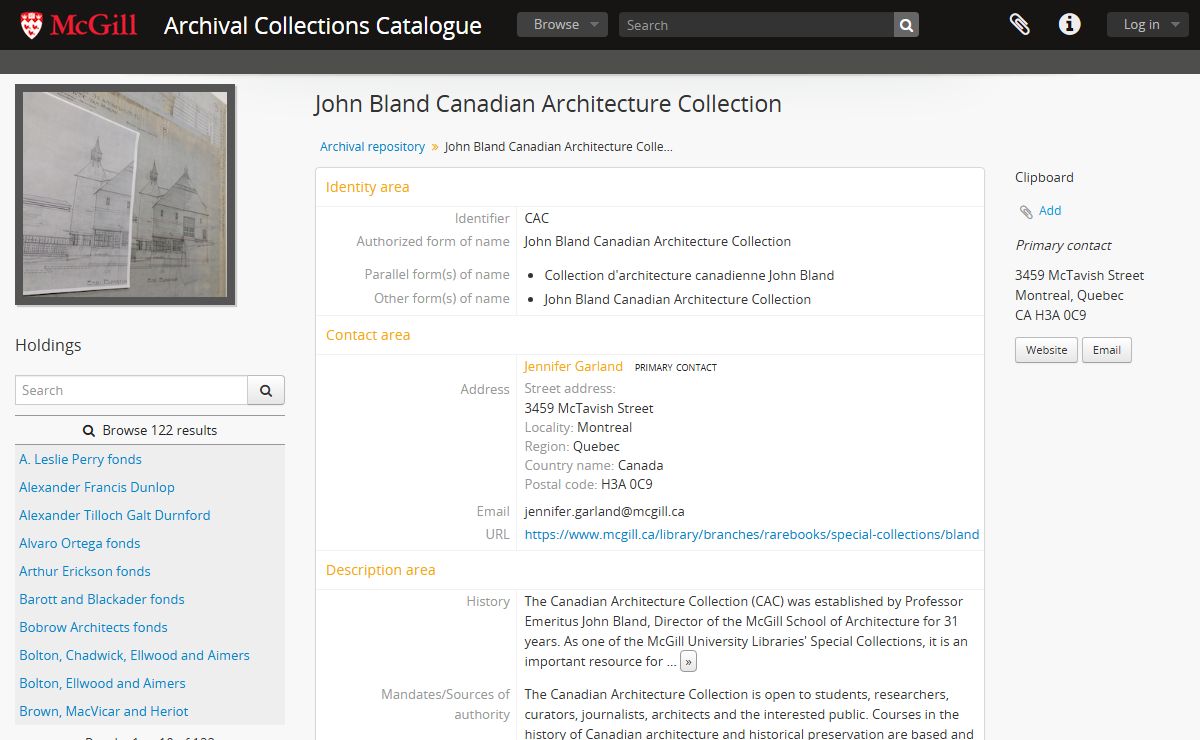Click the page title John Bland Canadian Architecture Collection
The width and height of the screenshot is (1200, 740).
point(548,104)
